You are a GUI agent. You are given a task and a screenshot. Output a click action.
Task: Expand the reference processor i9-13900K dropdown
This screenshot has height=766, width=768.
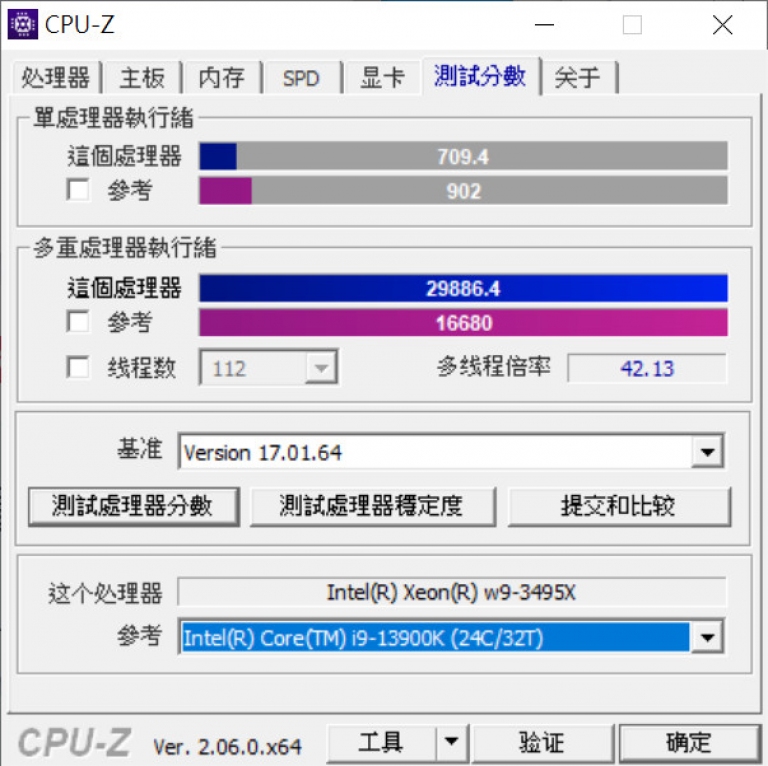pyautogui.click(x=707, y=637)
